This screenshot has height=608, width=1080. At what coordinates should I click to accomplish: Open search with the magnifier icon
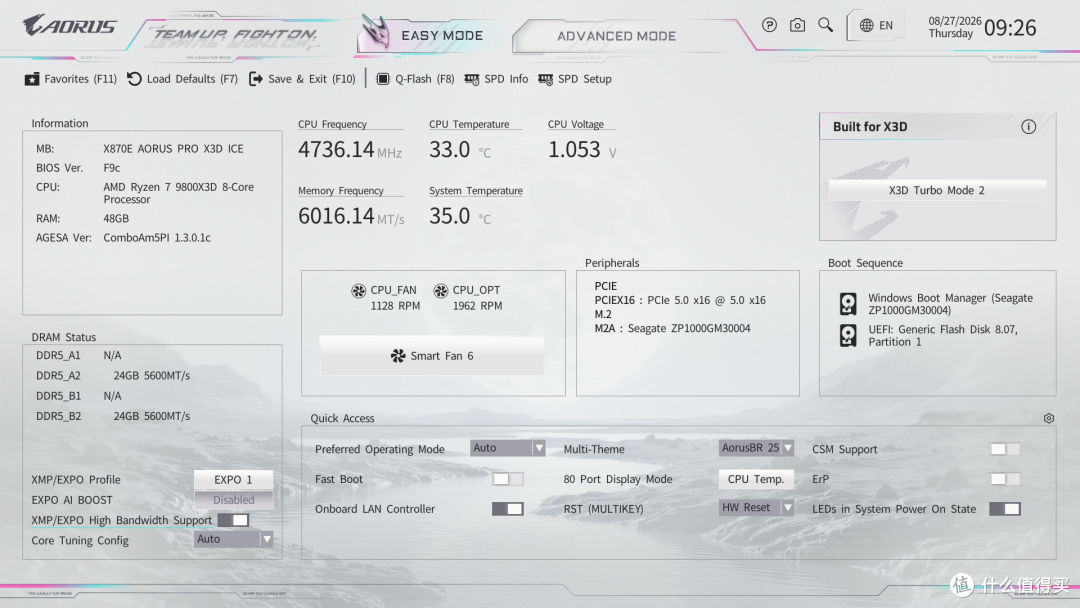pyautogui.click(x=825, y=25)
